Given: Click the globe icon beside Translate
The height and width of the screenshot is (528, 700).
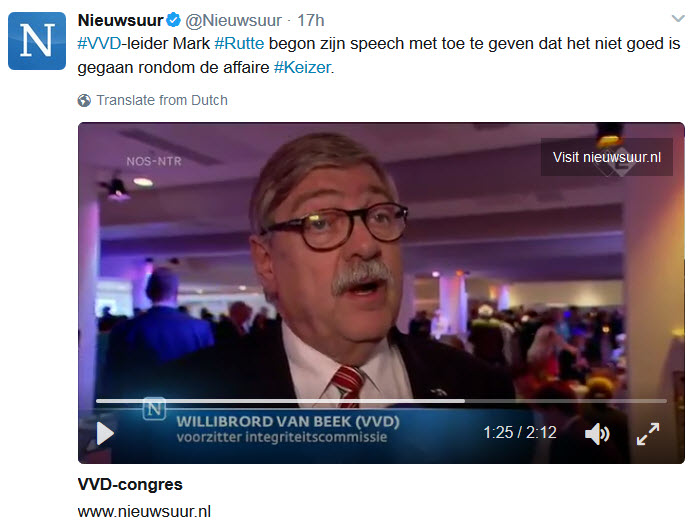Looking at the screenshot, I should click(84, 100).
